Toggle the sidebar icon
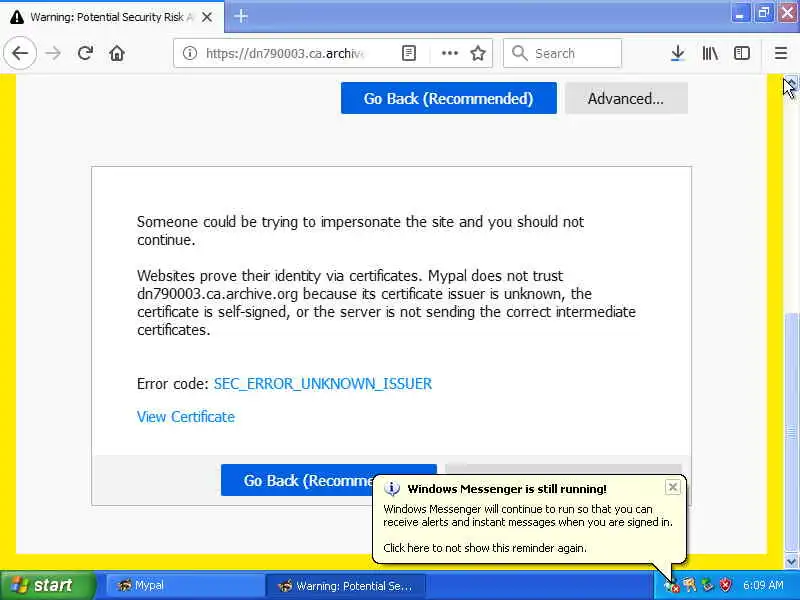Screen dimensions: 800x600 (x=742, y=53)
